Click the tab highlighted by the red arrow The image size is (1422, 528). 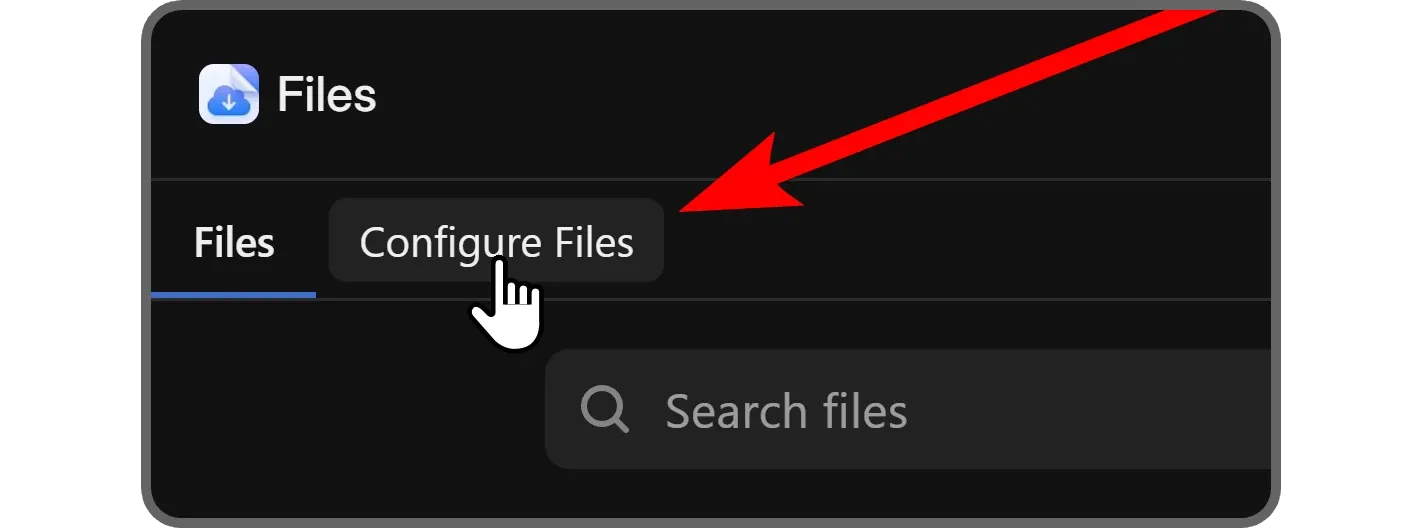point(496,243)
